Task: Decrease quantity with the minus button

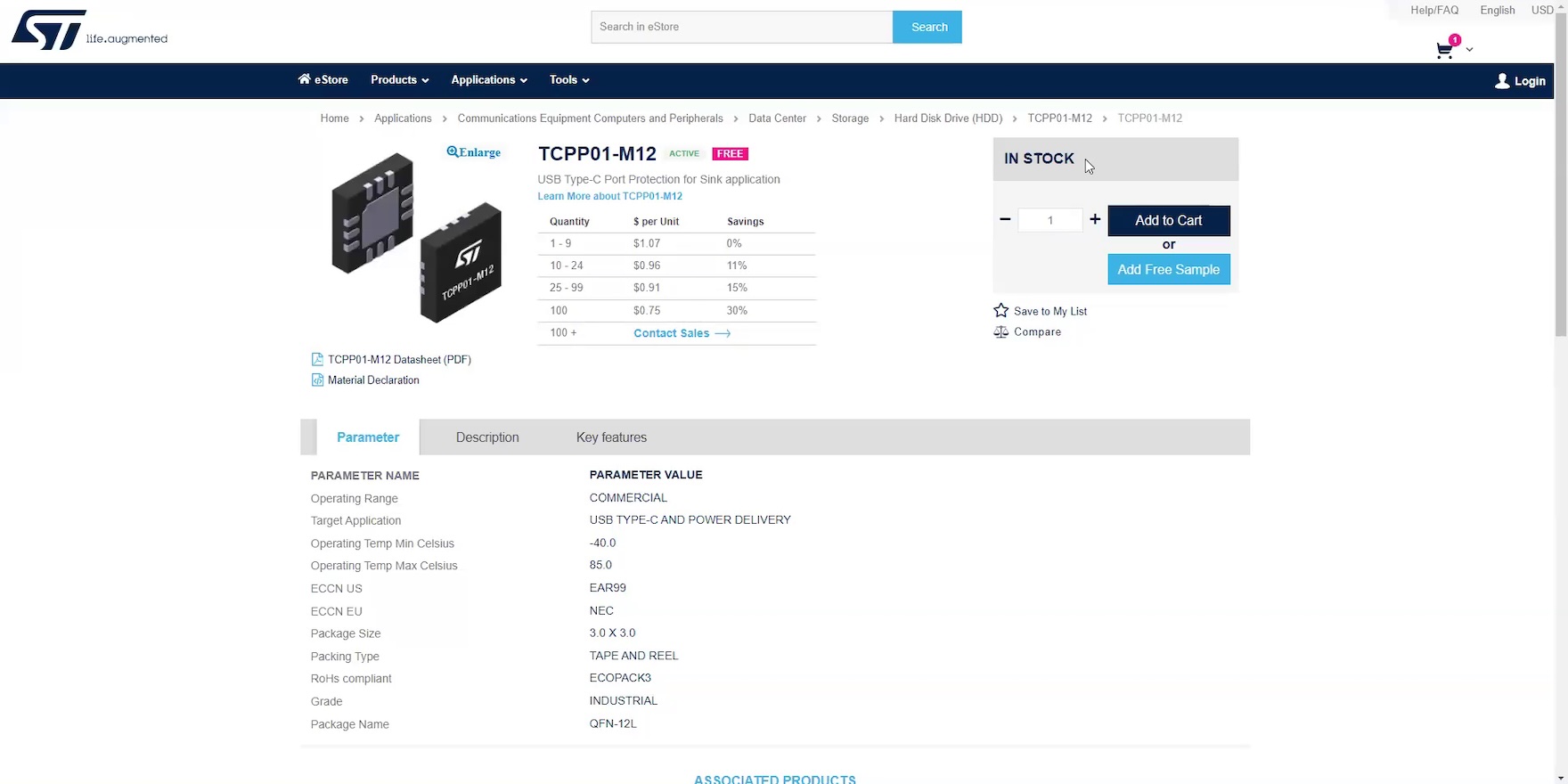Action: click(x=1005, y=219)
